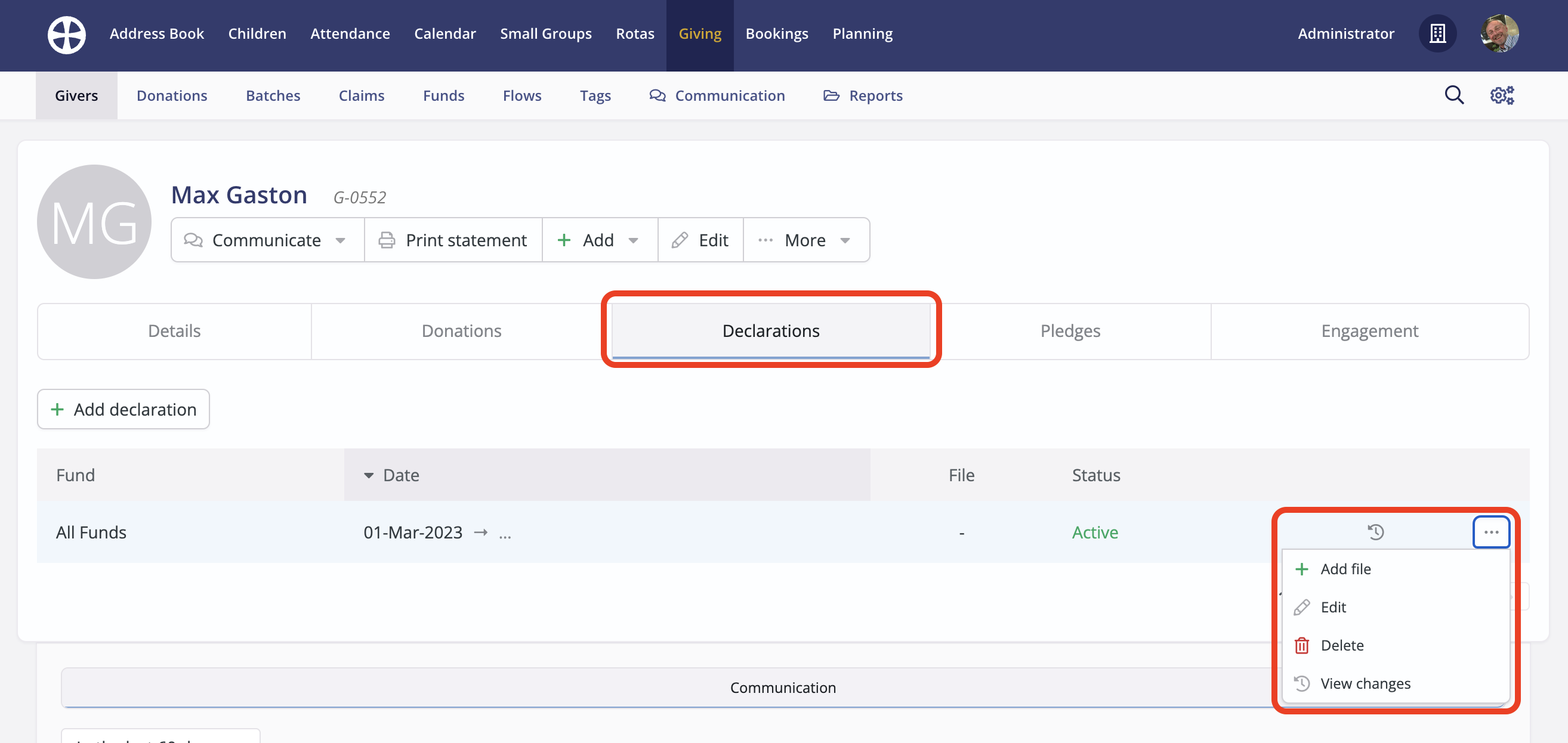Open the Engagement tab
This screenshot has width=1568, height=743.
[1369, 331]
